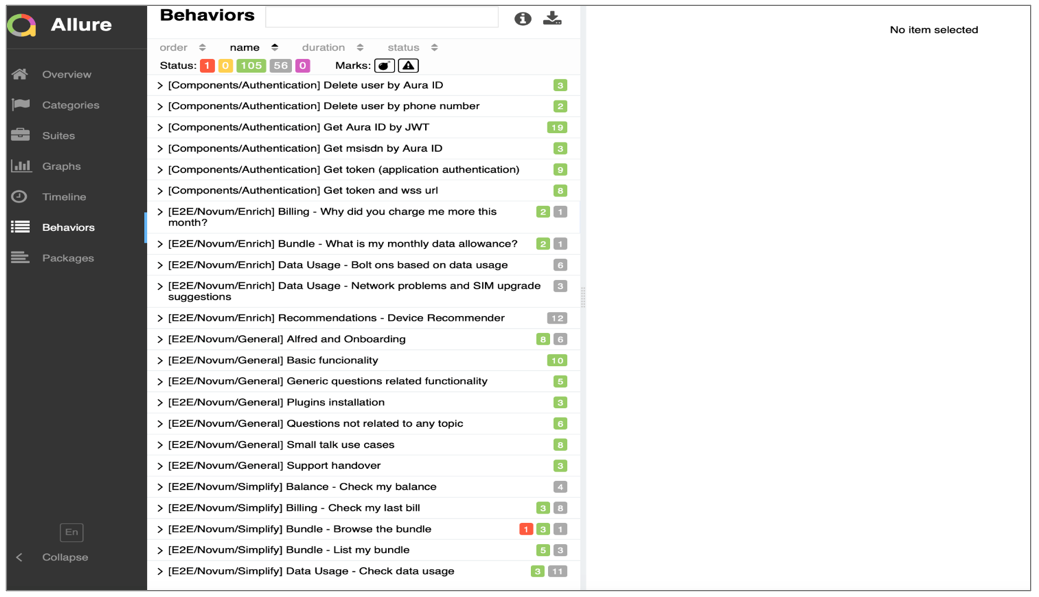
Task: Click gray 12 badge on Device Recommender
Action: [557, 318]
